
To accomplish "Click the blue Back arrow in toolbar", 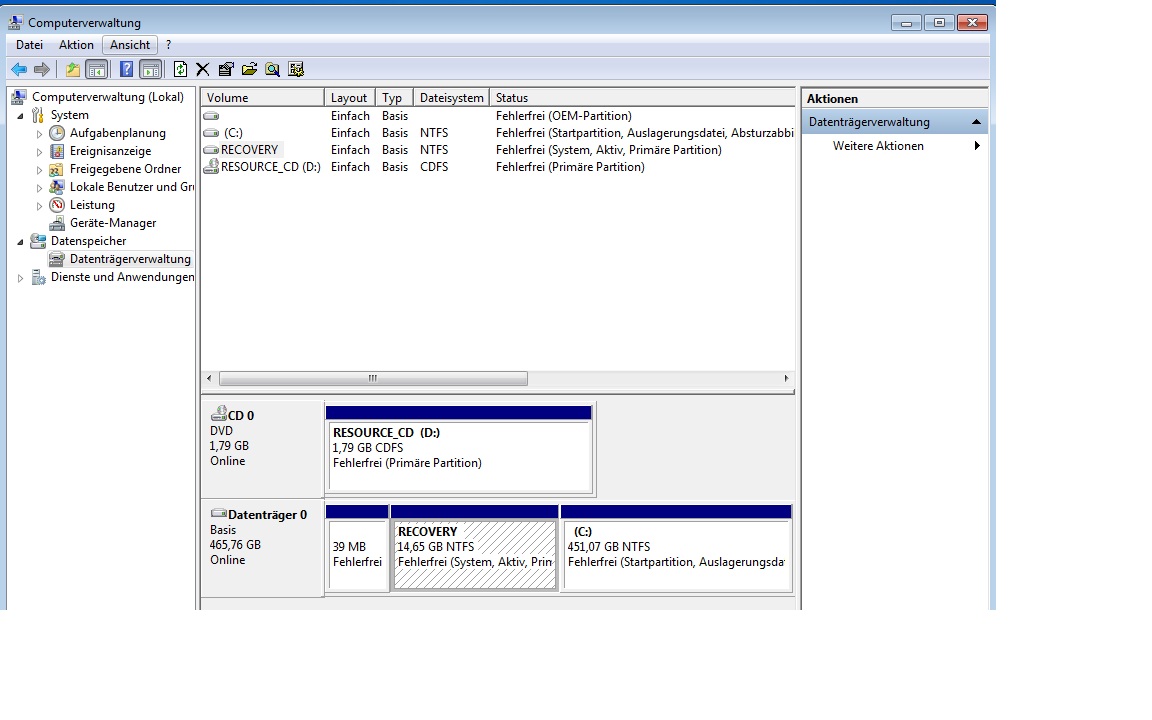I will click(19, 70).
